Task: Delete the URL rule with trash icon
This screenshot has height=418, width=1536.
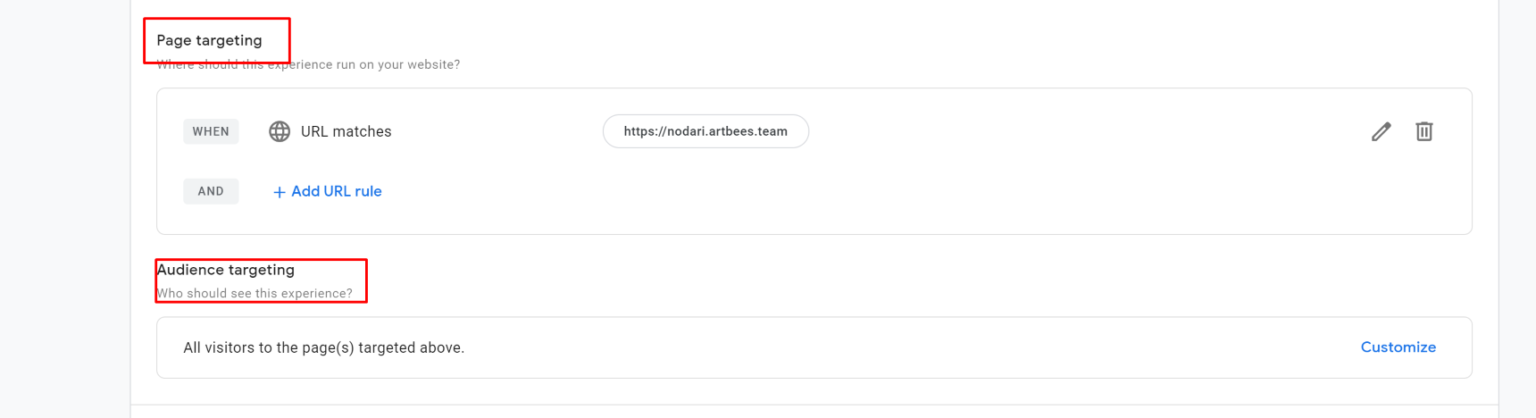Action: pyautogui.click(x=1424, y=131)
